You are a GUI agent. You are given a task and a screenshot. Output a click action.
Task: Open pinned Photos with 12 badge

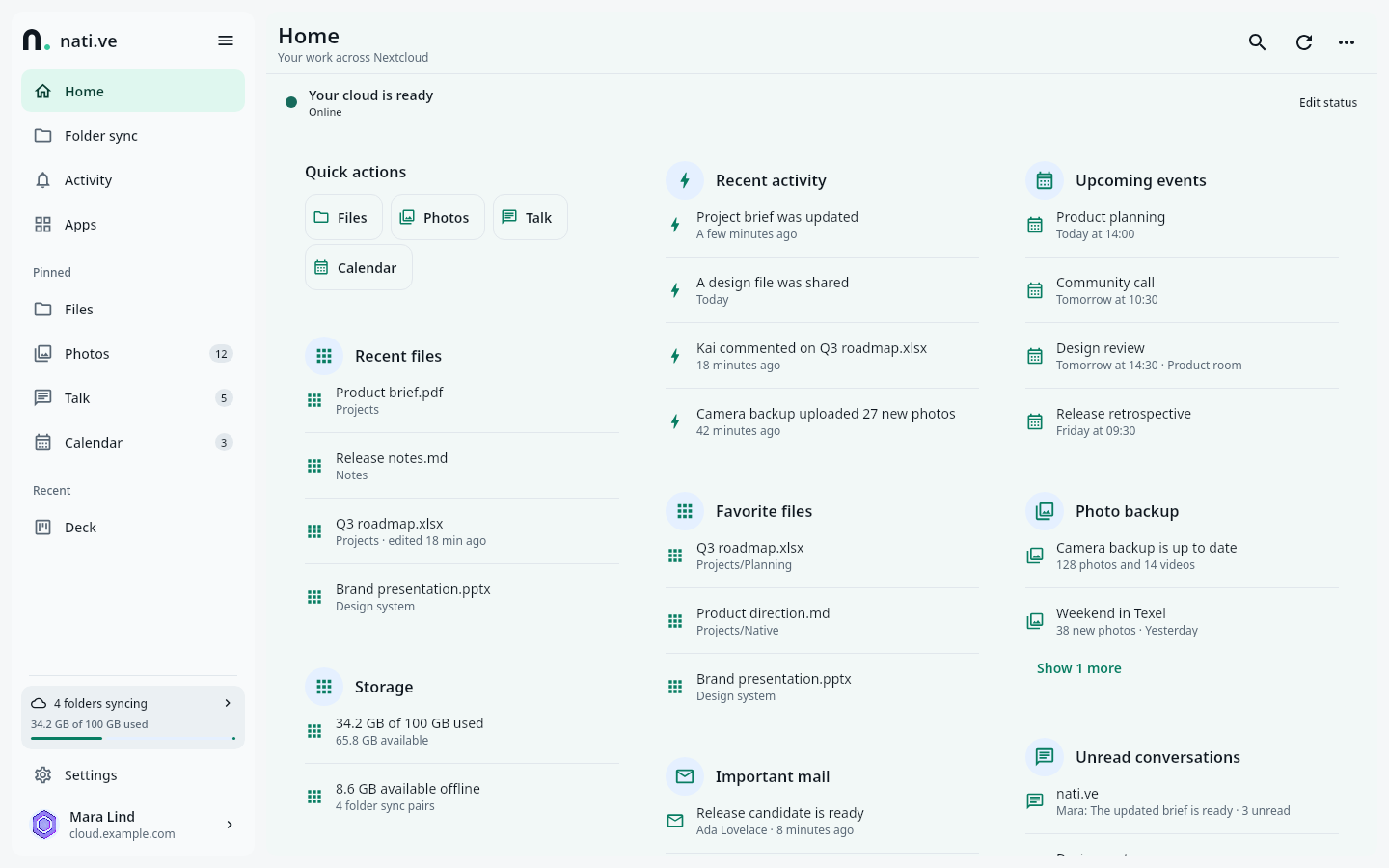coord(133,354)
